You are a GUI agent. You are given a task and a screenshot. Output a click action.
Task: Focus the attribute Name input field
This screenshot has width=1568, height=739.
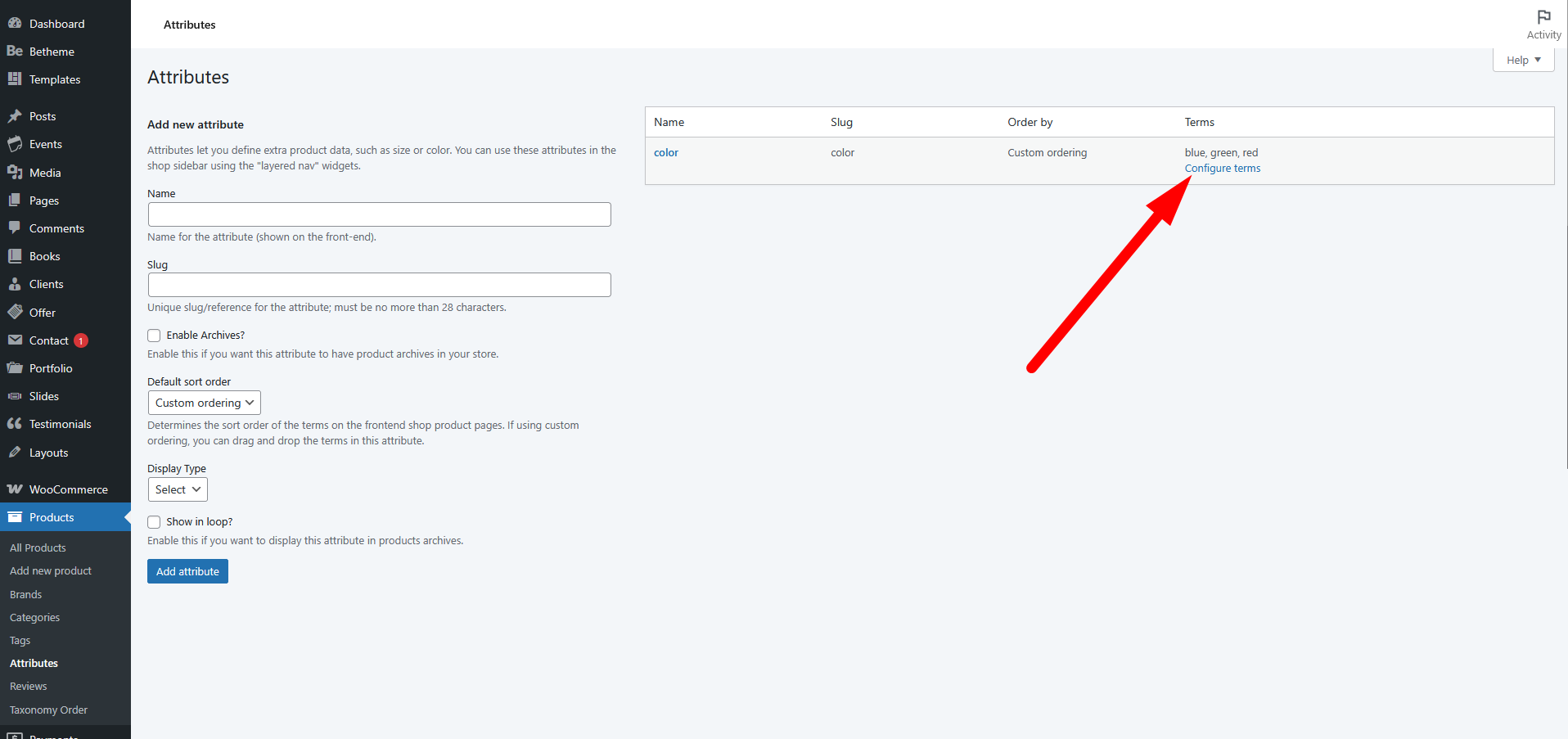pos(379,214)
